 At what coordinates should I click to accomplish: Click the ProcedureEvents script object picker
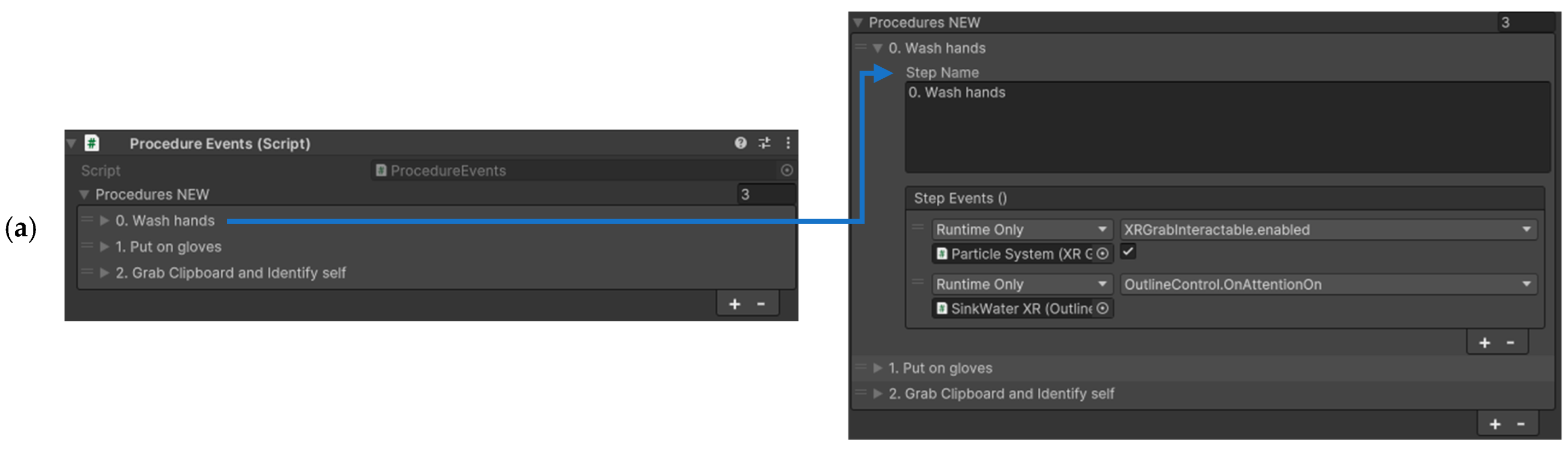(x=786, y=171)
